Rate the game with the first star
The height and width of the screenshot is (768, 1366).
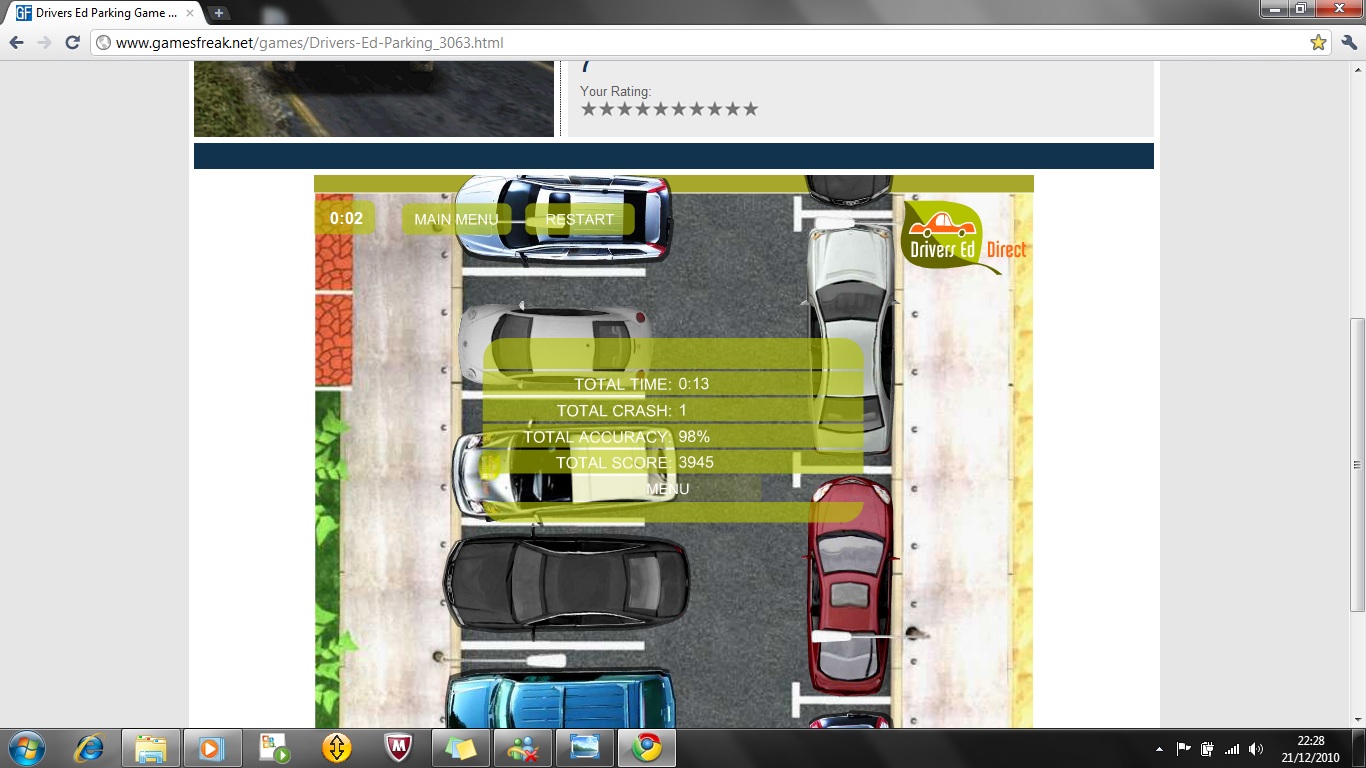coord(589,109)
